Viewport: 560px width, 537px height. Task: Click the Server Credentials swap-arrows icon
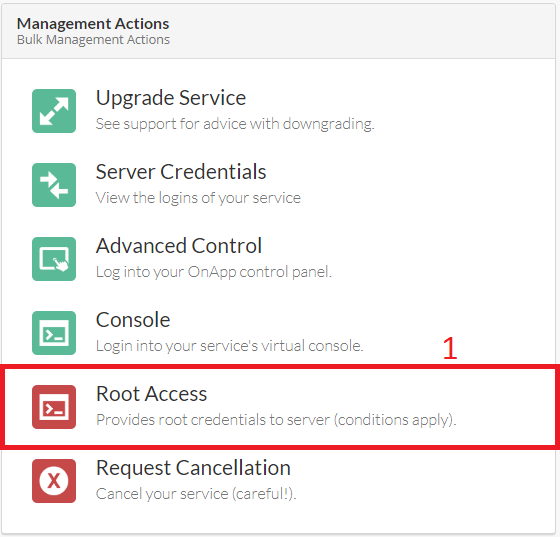click(54, 185)
